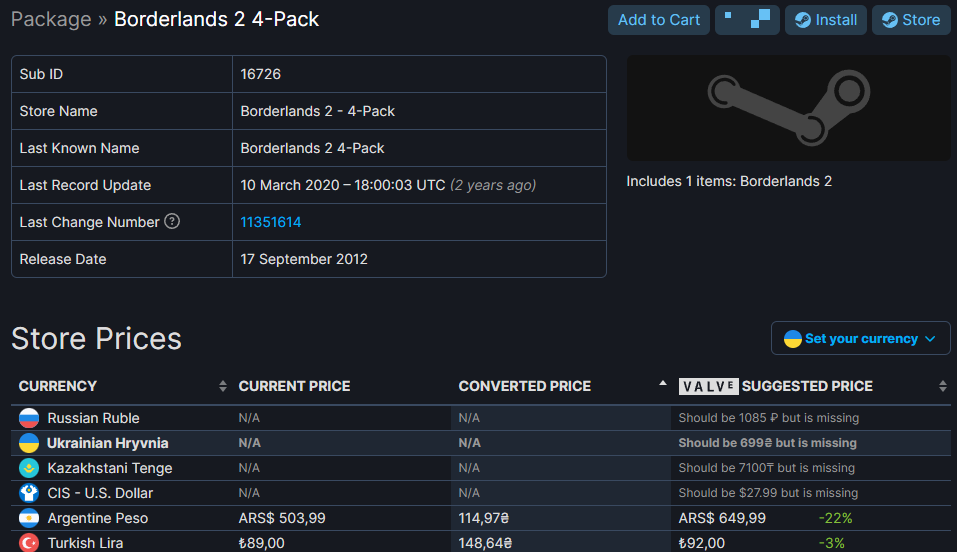Click the Install button with Steam logo
This screenshot has width=957, height=552.
[x=825, y=20]
